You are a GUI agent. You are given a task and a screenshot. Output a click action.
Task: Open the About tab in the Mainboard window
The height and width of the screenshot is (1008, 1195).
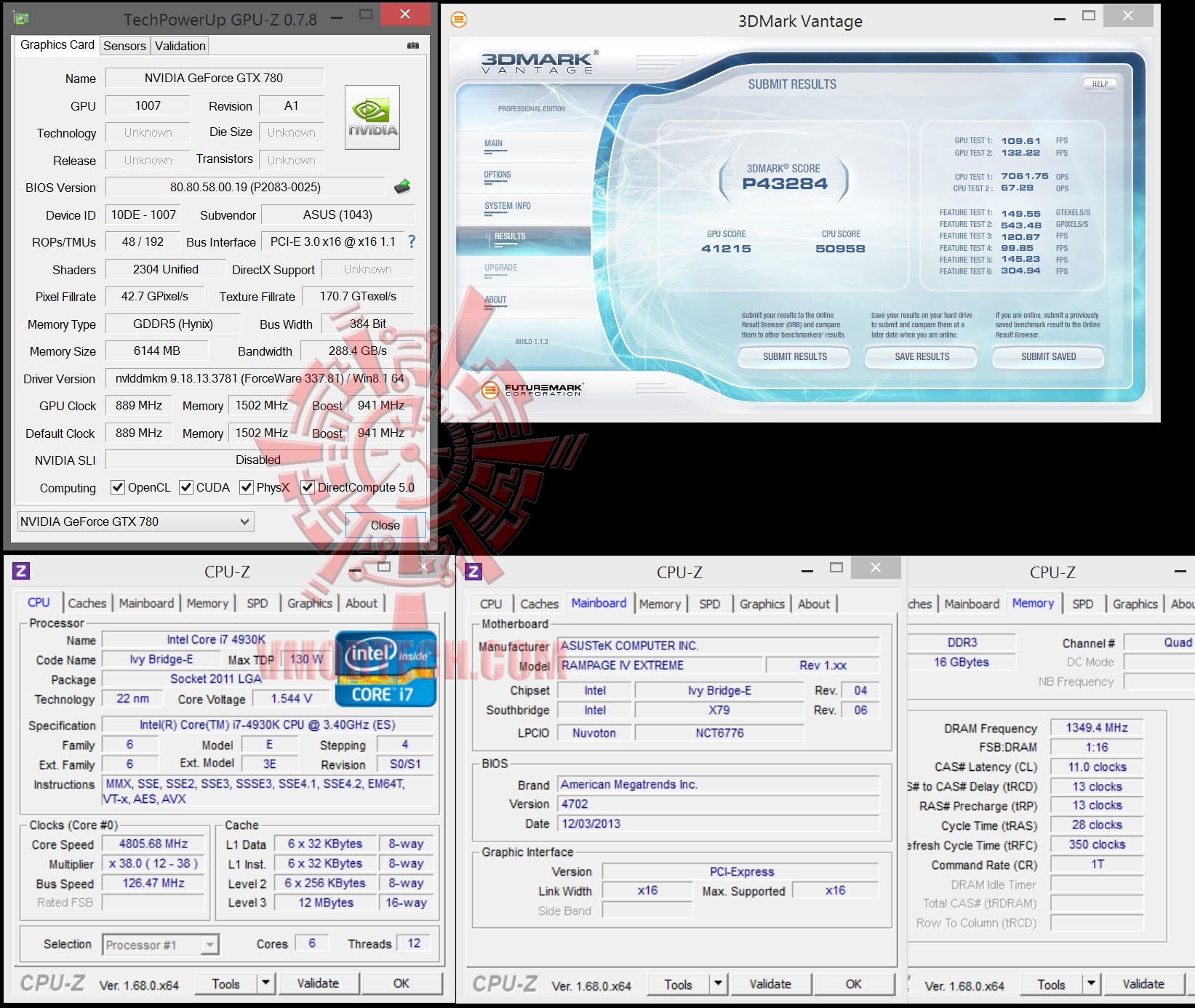[814, 604]
